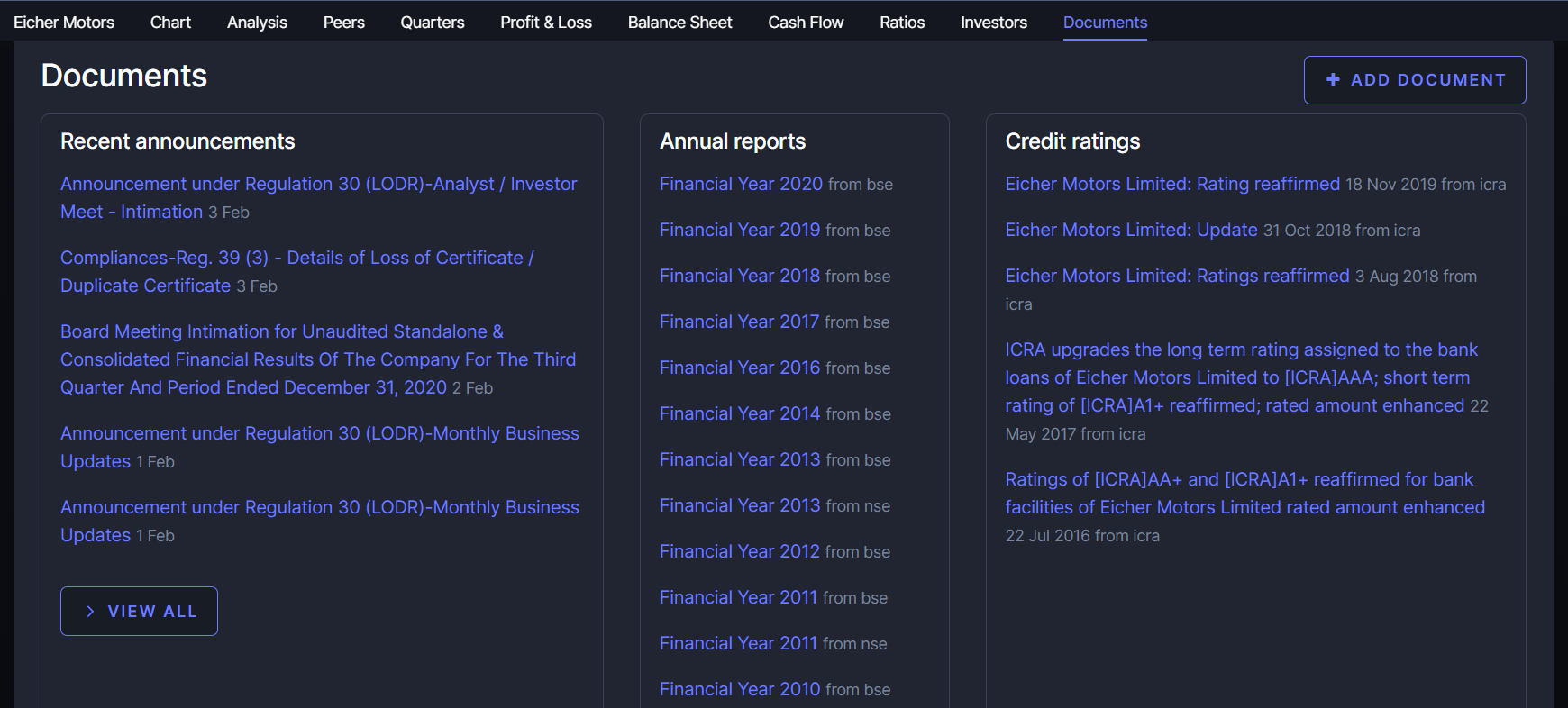Open Financial Year 2018 annual report
The height and width of the screenshot is (708, 1568).
(x=740, y=276)
